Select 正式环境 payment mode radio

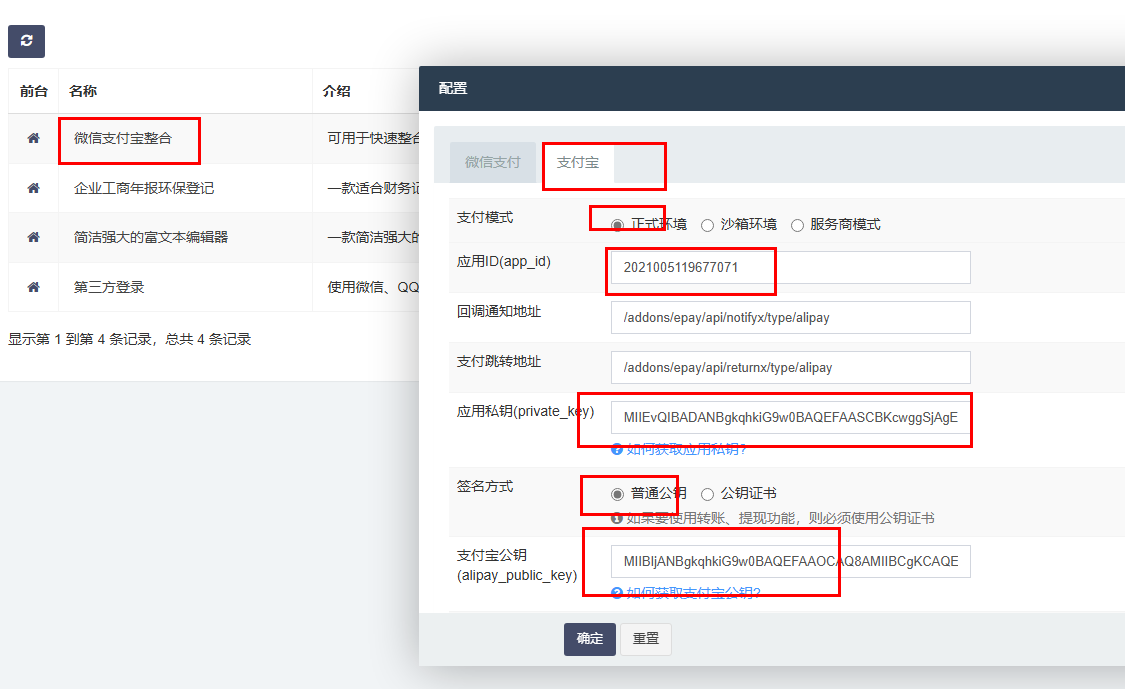(x=617, y=225)
